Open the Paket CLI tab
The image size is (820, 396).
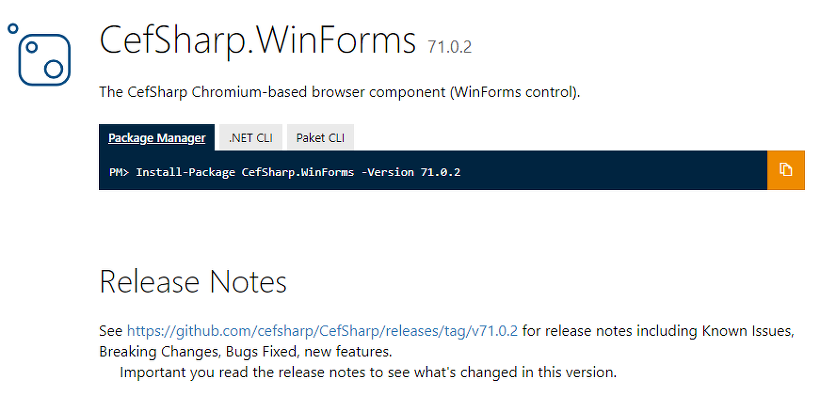[x=320, y=138]
